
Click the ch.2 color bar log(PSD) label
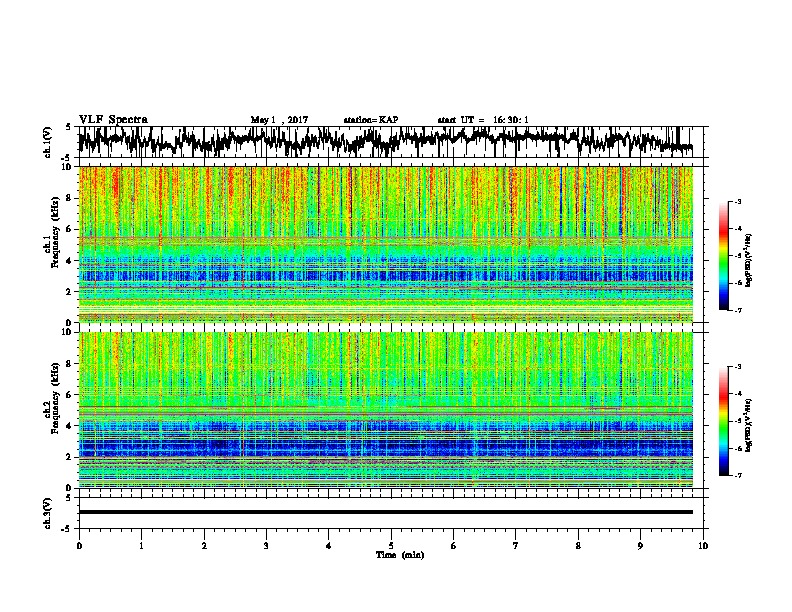748,425
